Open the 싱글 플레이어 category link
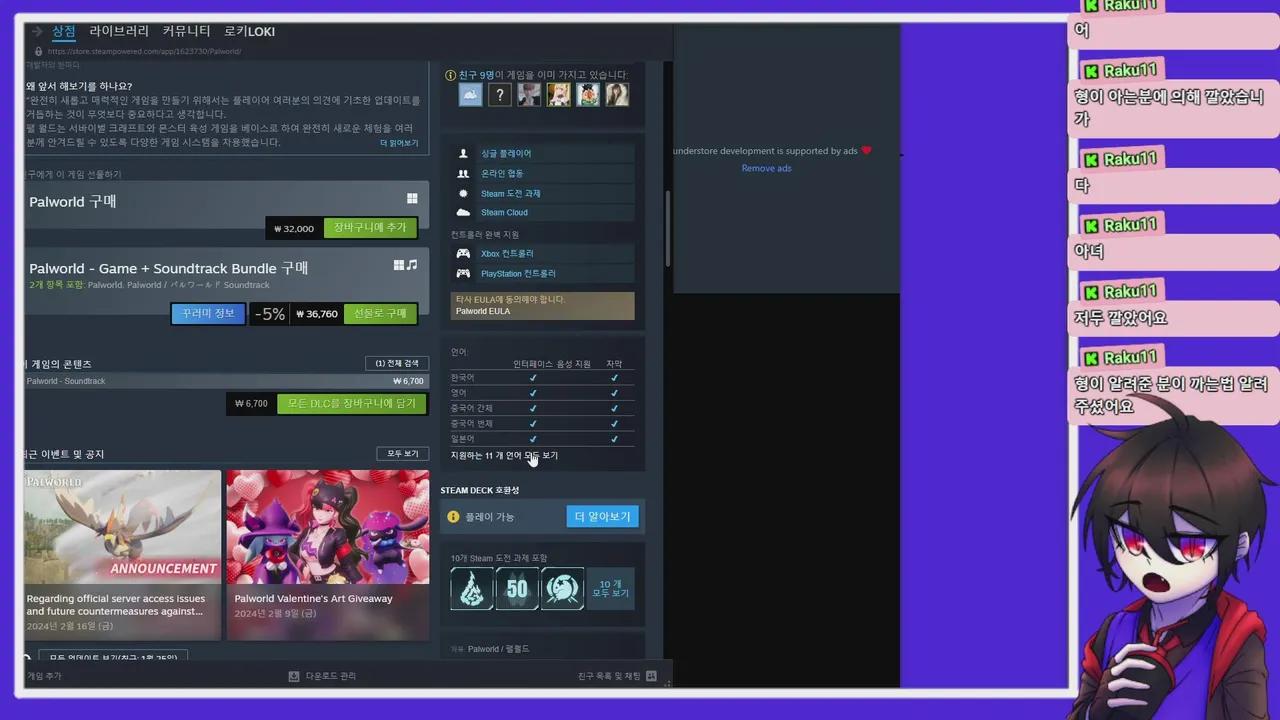Image resolution: width=1280 pixels, height=720 pixels. [506, 154]
